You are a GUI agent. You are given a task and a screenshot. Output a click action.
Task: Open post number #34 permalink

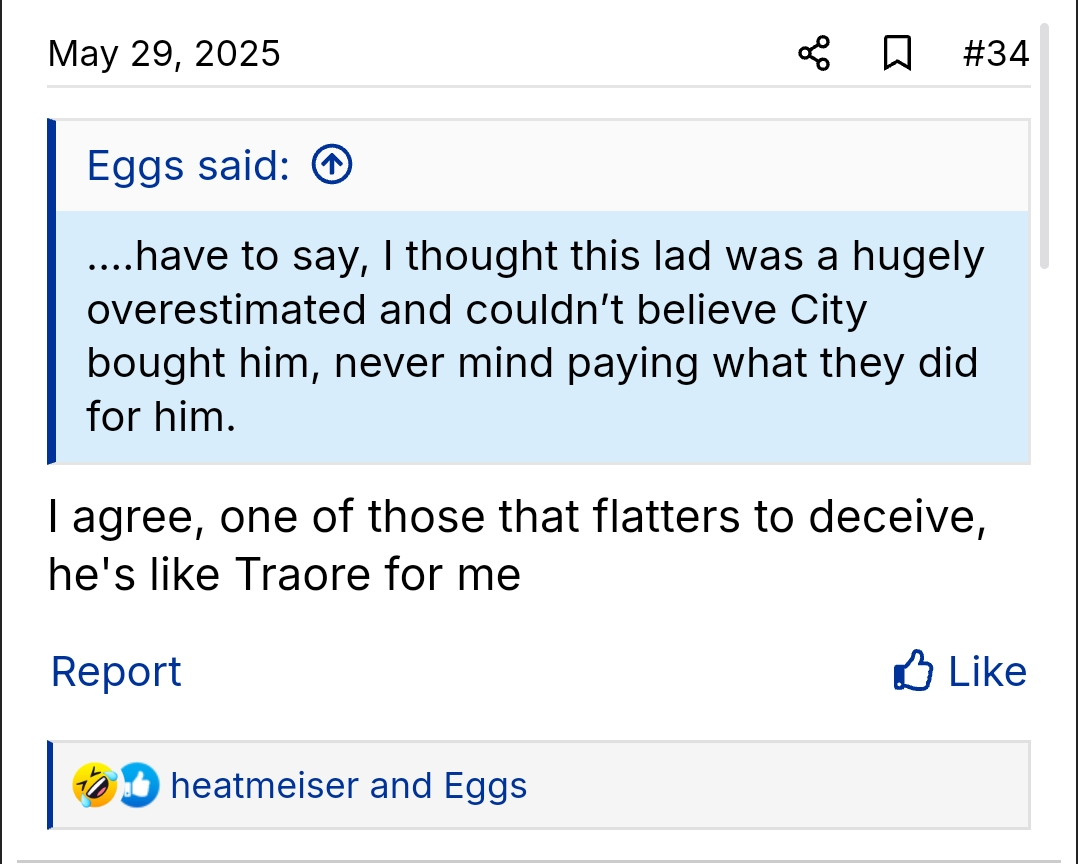tap(995, 54)
